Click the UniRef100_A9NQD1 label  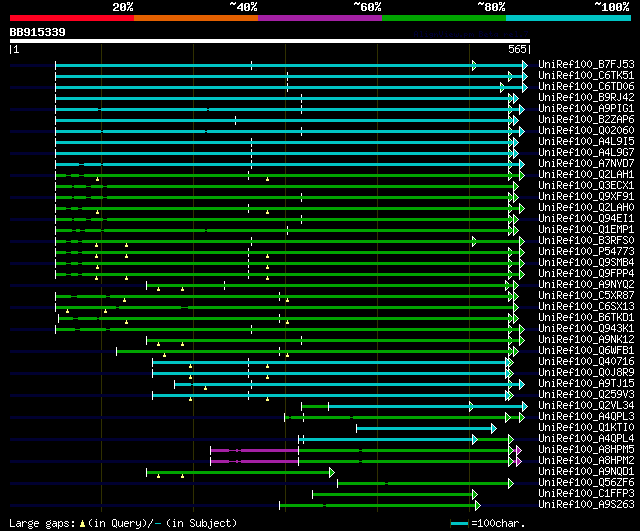click(x=586, y=472)
